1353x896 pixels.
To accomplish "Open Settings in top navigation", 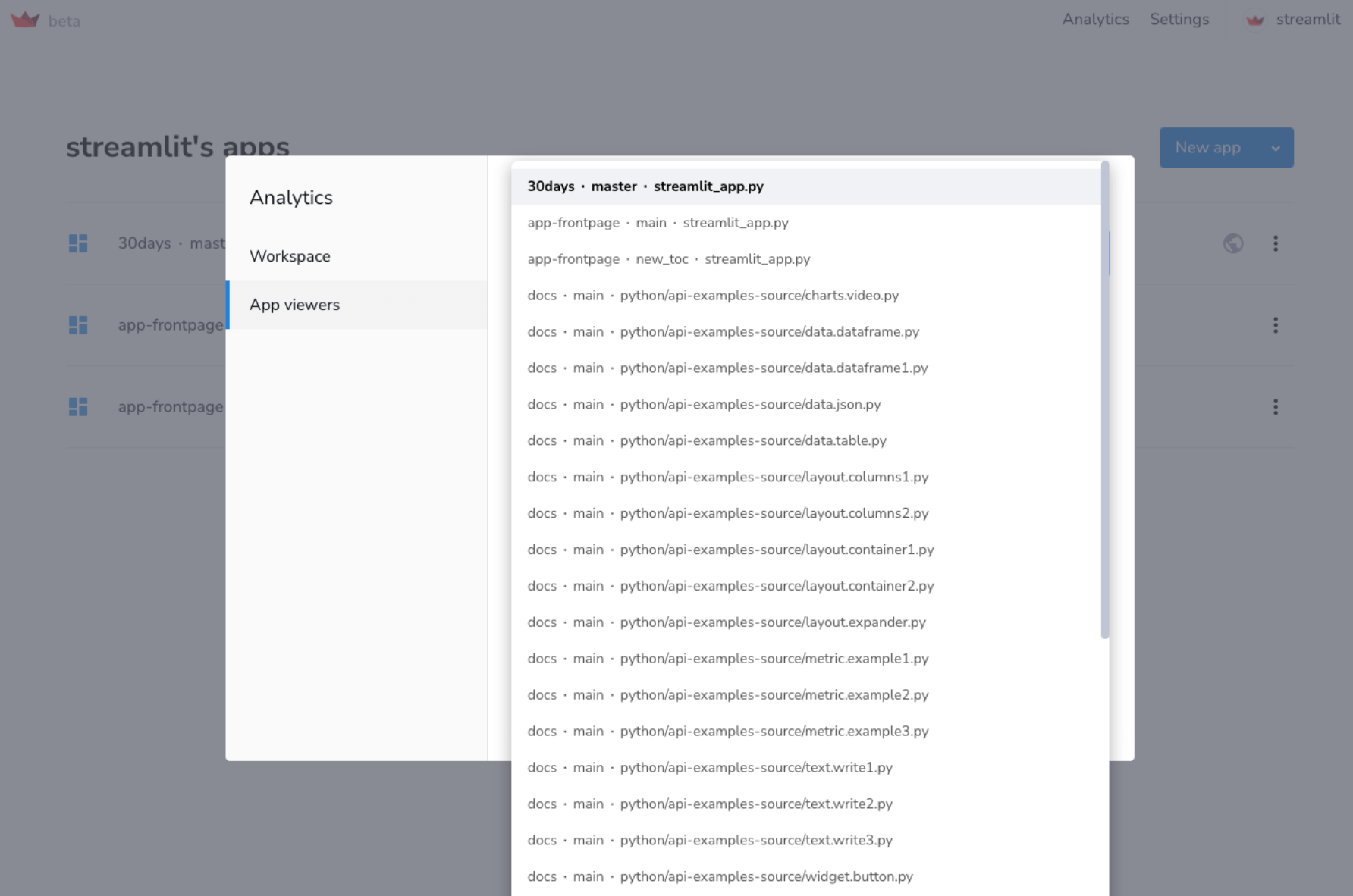I will point(1179,20).
